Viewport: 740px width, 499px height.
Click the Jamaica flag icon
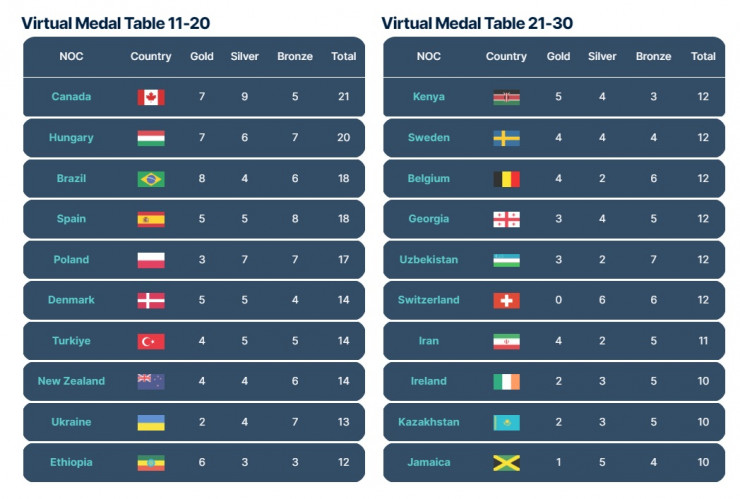point(506,462)
